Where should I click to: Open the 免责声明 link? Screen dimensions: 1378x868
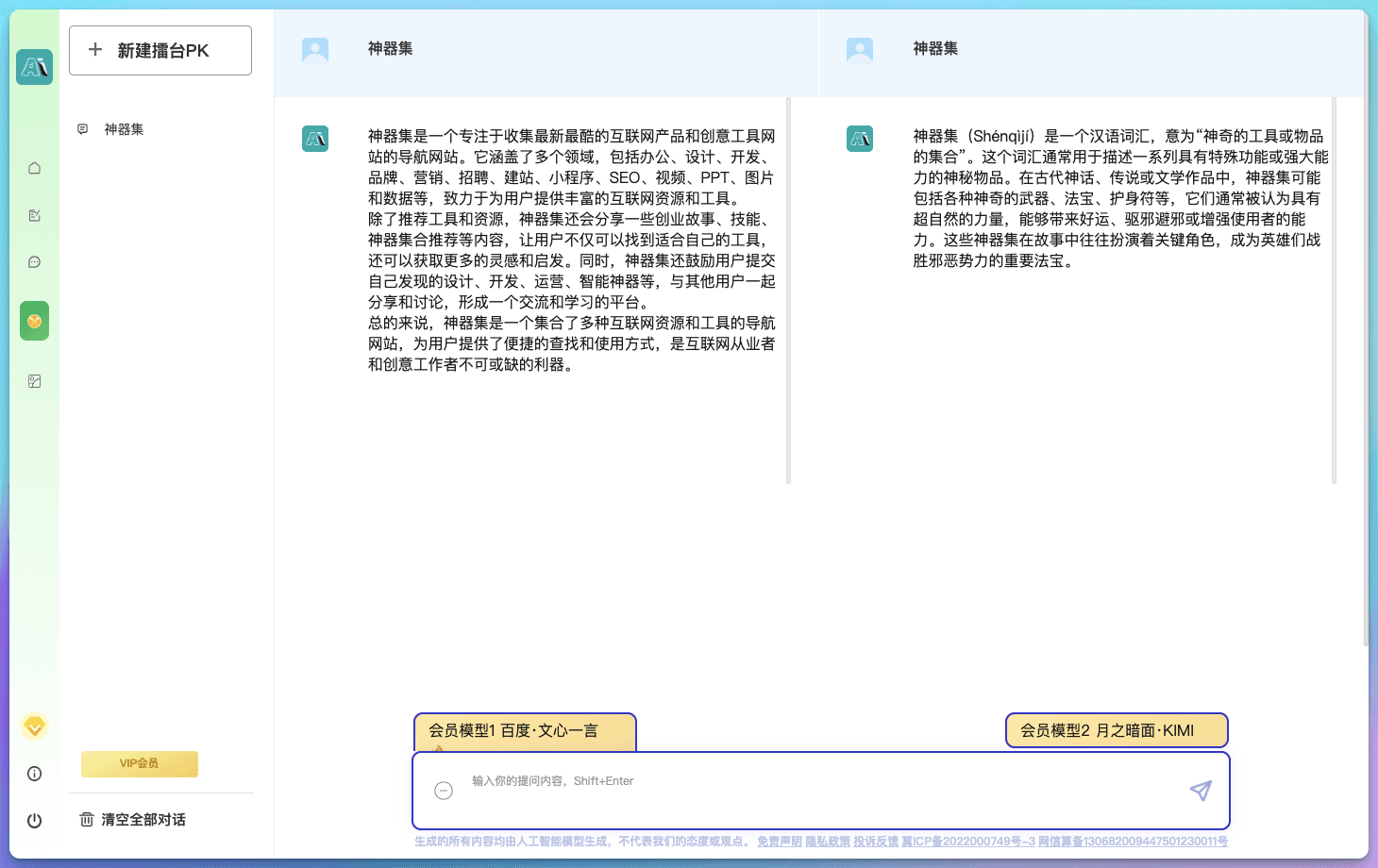tap(780, 842)
